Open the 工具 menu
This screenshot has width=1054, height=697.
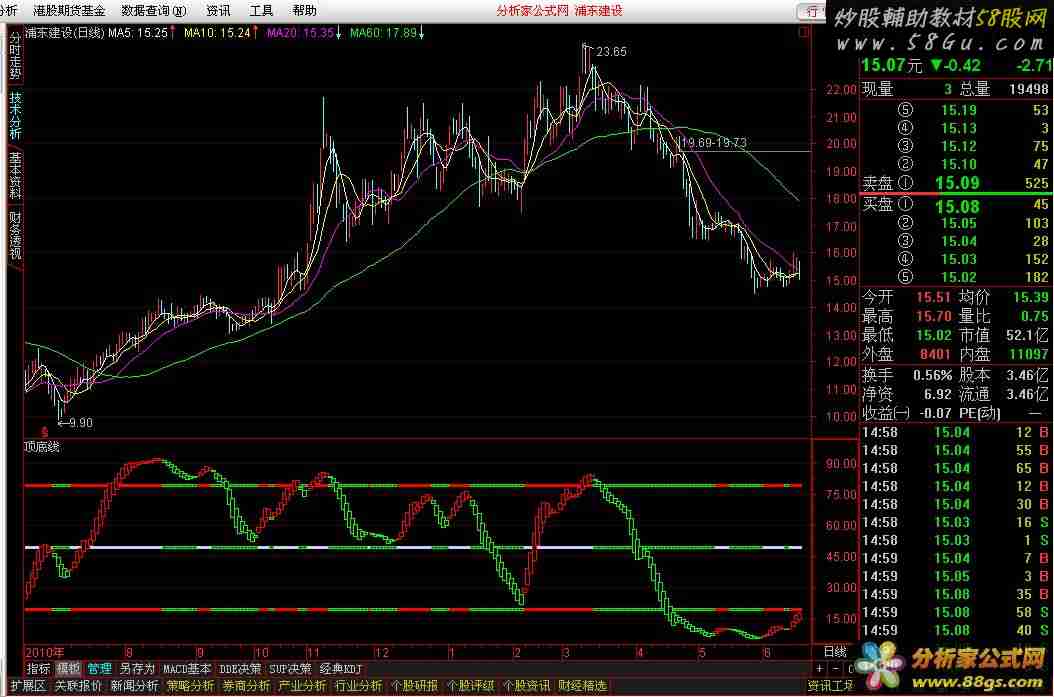(261, 11)
